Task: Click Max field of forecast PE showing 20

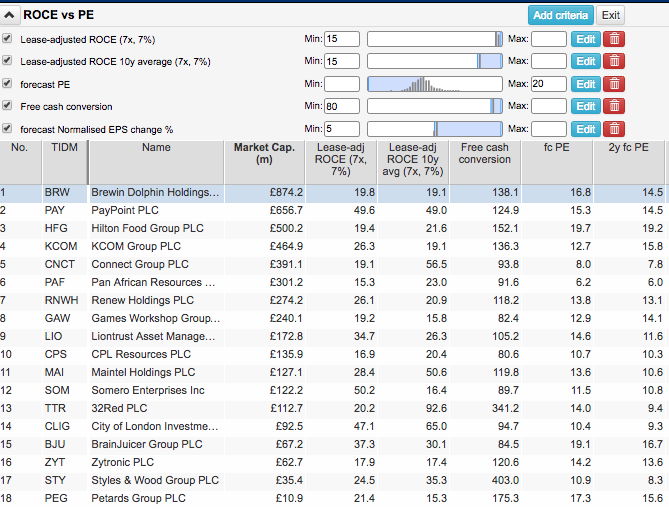Action: pyautogui.click(x=549, y=84)
